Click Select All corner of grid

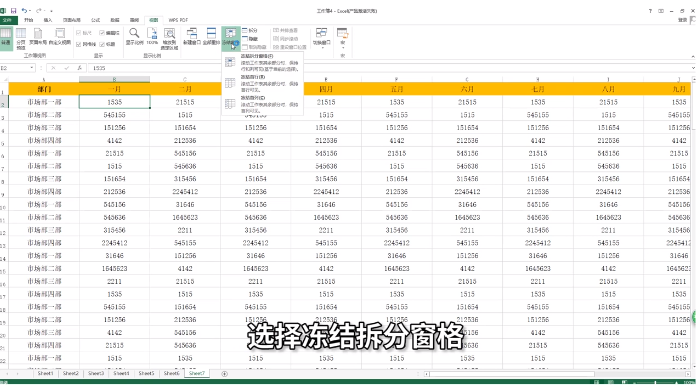(4, 79)
